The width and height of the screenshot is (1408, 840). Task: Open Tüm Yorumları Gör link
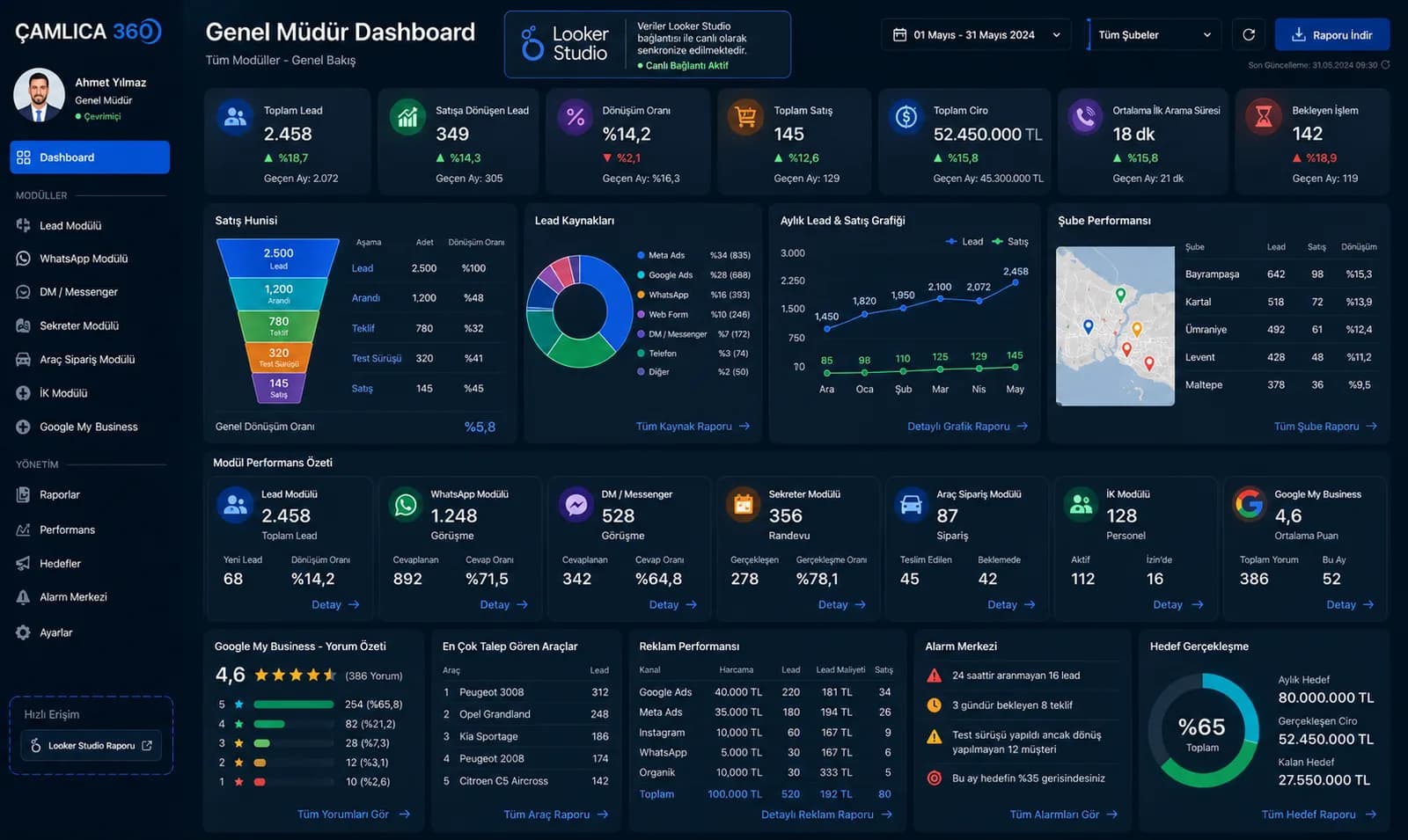(354, 814)
